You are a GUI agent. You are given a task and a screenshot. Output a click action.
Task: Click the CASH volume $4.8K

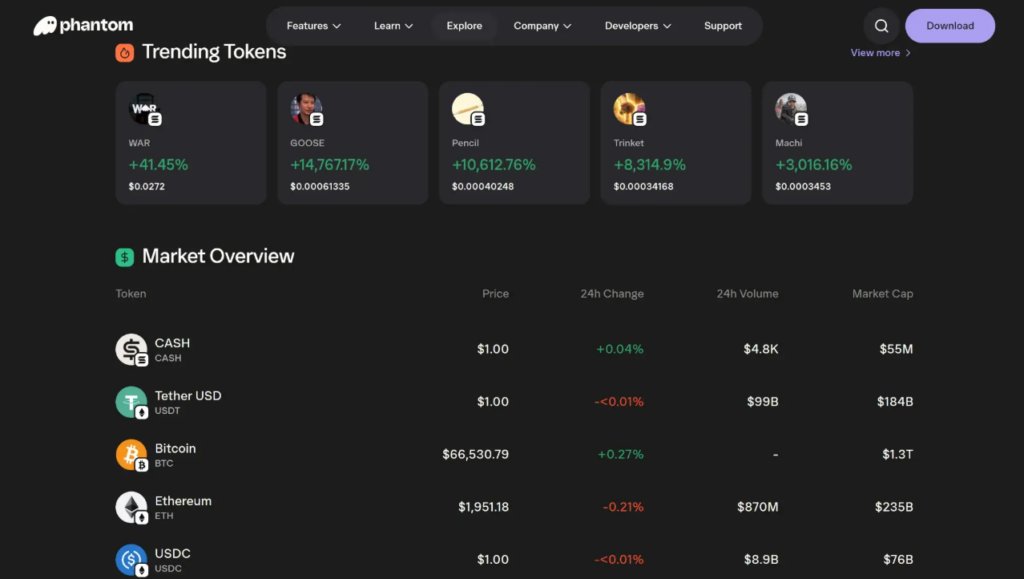[761, 349]
